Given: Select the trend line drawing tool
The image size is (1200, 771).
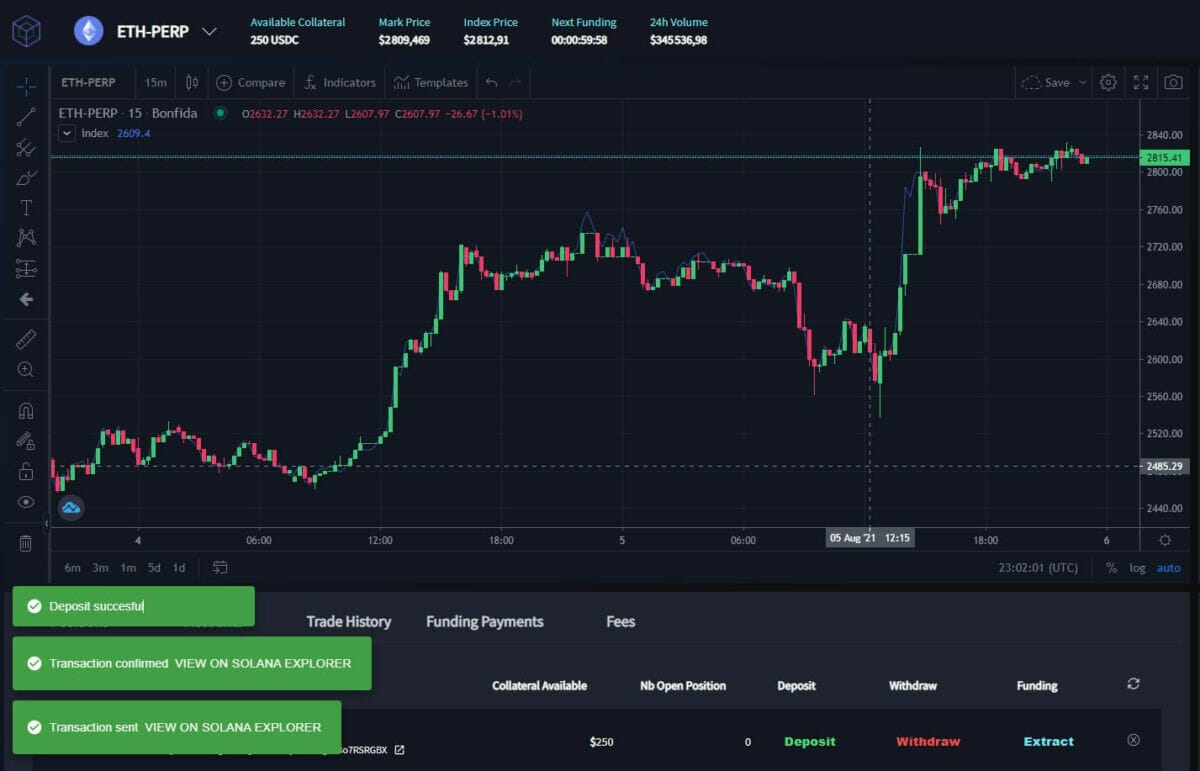Looking at the screenshot, I should coord(26,117).
